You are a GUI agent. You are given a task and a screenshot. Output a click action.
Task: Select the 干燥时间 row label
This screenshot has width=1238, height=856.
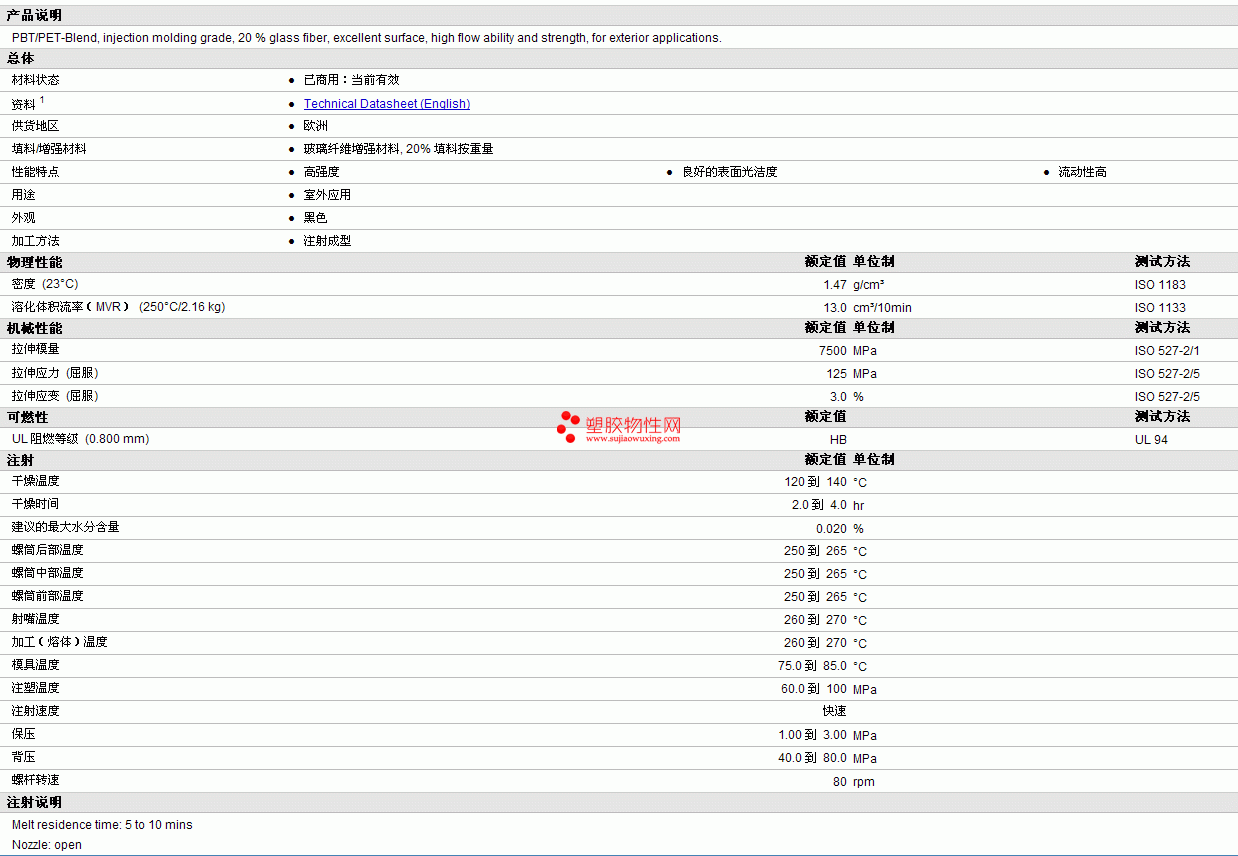point(36,504)
